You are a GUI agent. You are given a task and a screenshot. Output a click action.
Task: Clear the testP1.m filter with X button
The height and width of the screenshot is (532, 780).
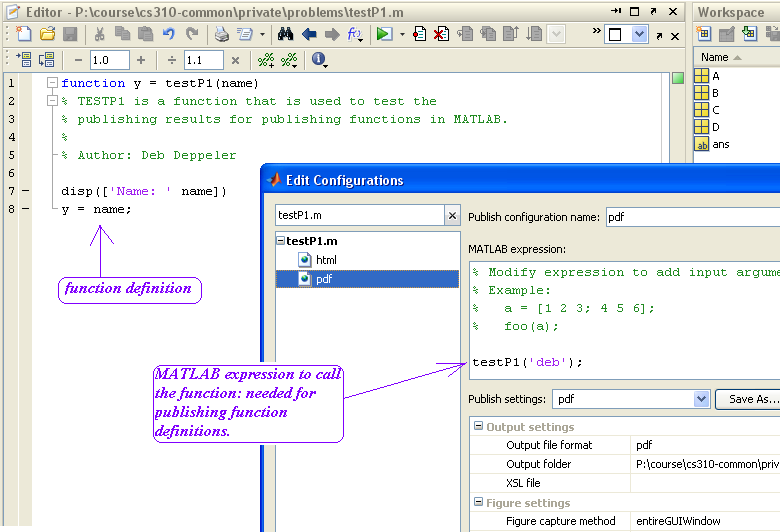click(452, 216)
